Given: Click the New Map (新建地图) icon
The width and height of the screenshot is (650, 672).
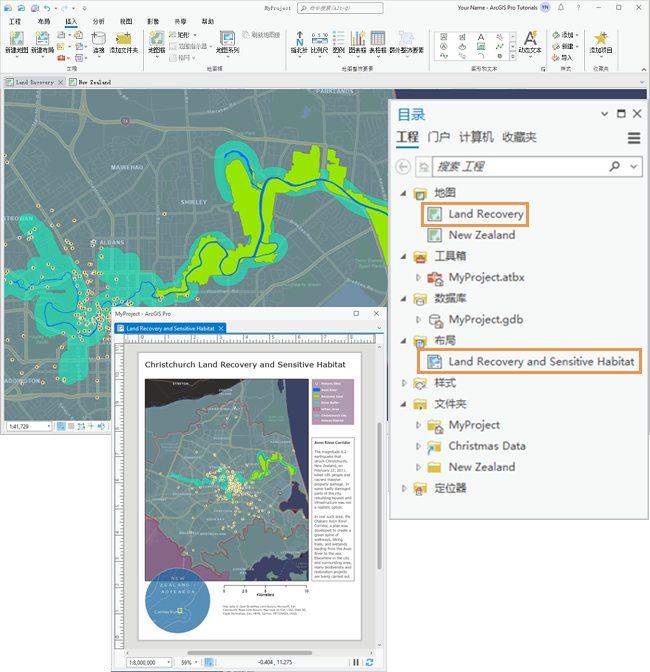Looking at the screenshot, I should (x=16, y=39).
